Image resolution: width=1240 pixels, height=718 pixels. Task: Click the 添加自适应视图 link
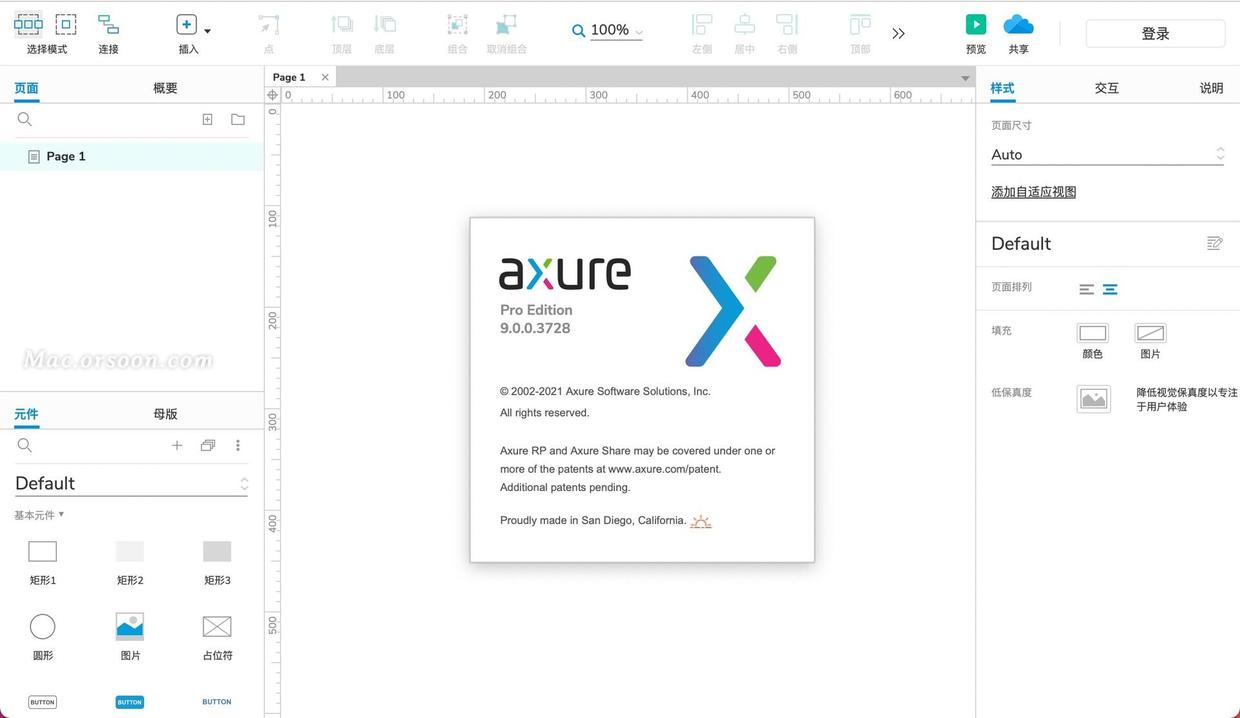pos(1033,192)
